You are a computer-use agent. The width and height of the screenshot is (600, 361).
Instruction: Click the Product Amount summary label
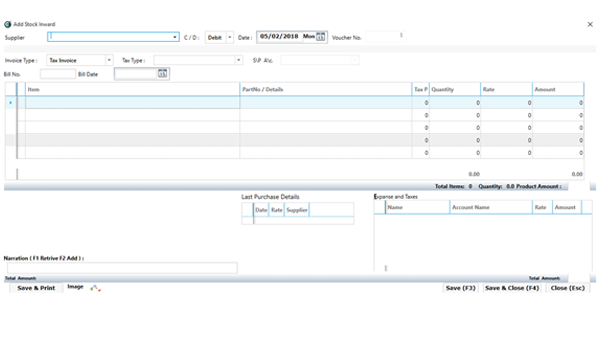(x=539, y=186)
